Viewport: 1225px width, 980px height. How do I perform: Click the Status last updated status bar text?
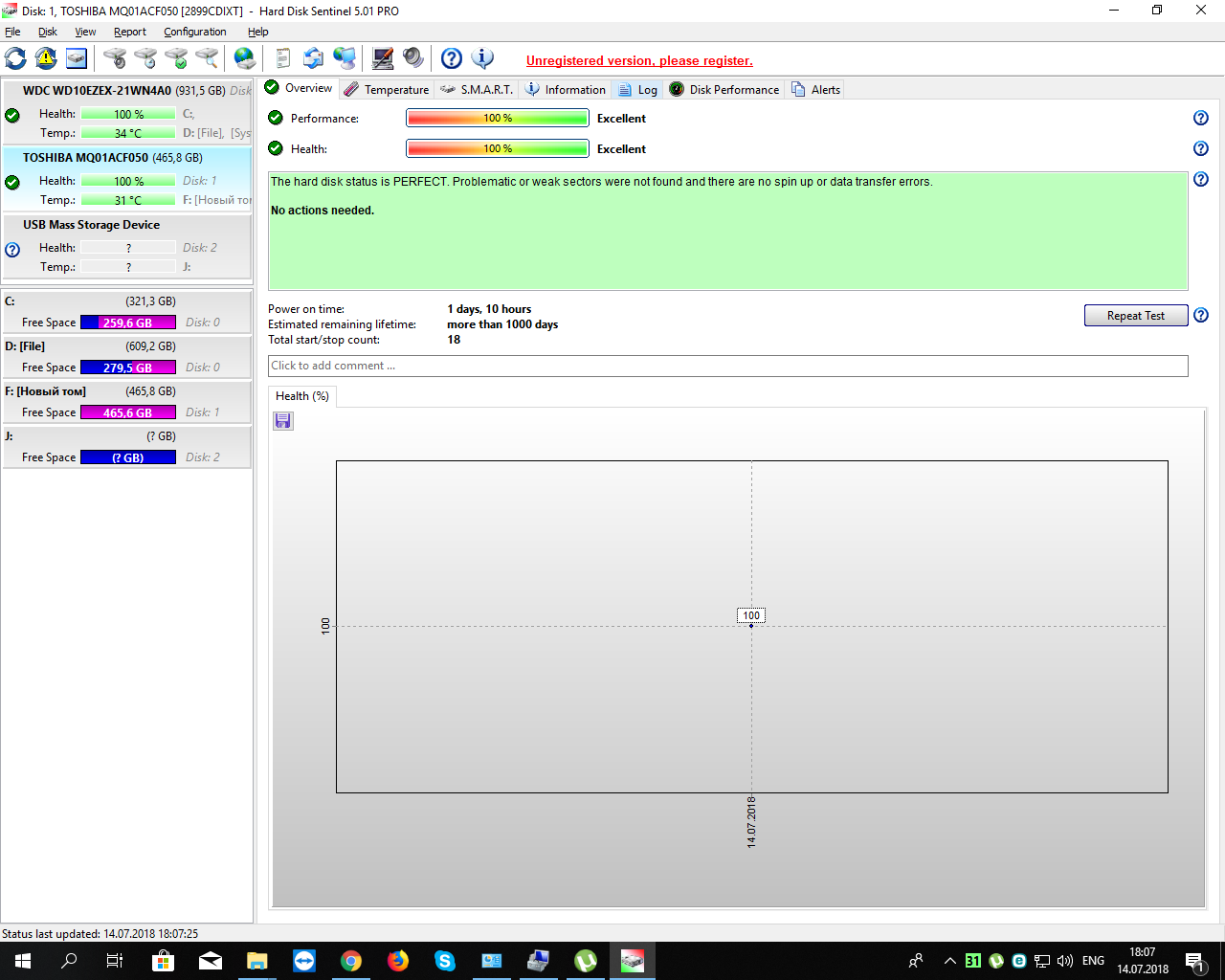[x=100, y=933]
